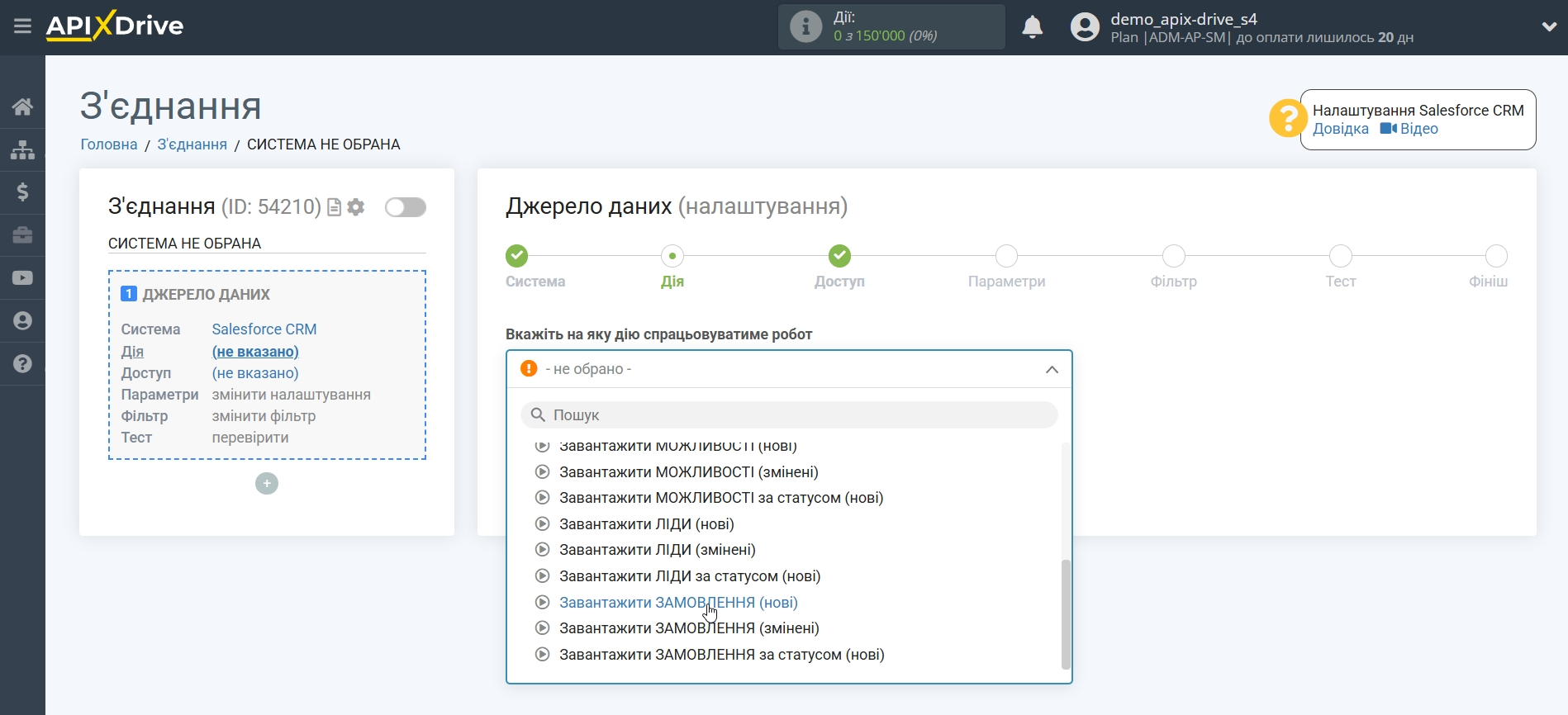Collapse the action dropdown '- не обрано -'
1568x715 pixels.
[x=789, y=369]
